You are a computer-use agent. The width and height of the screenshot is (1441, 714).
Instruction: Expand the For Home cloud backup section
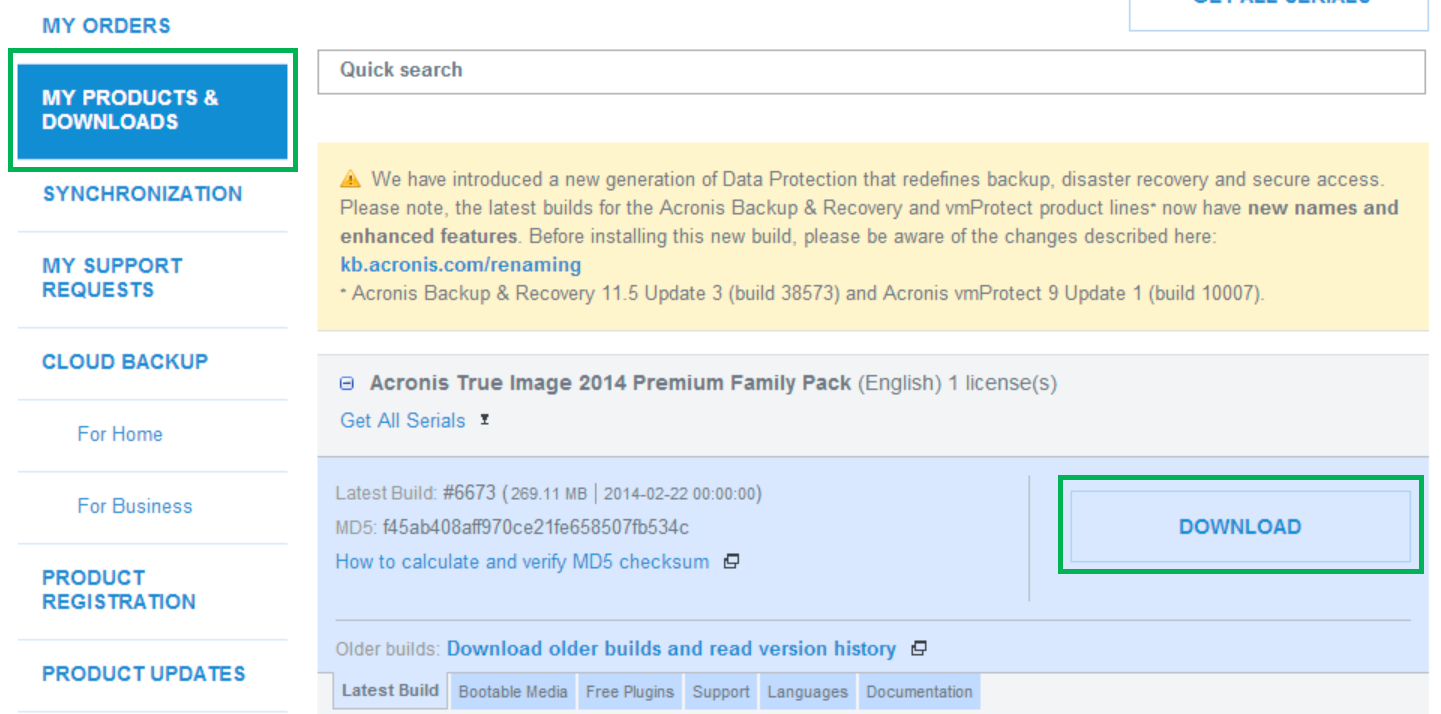119,433
